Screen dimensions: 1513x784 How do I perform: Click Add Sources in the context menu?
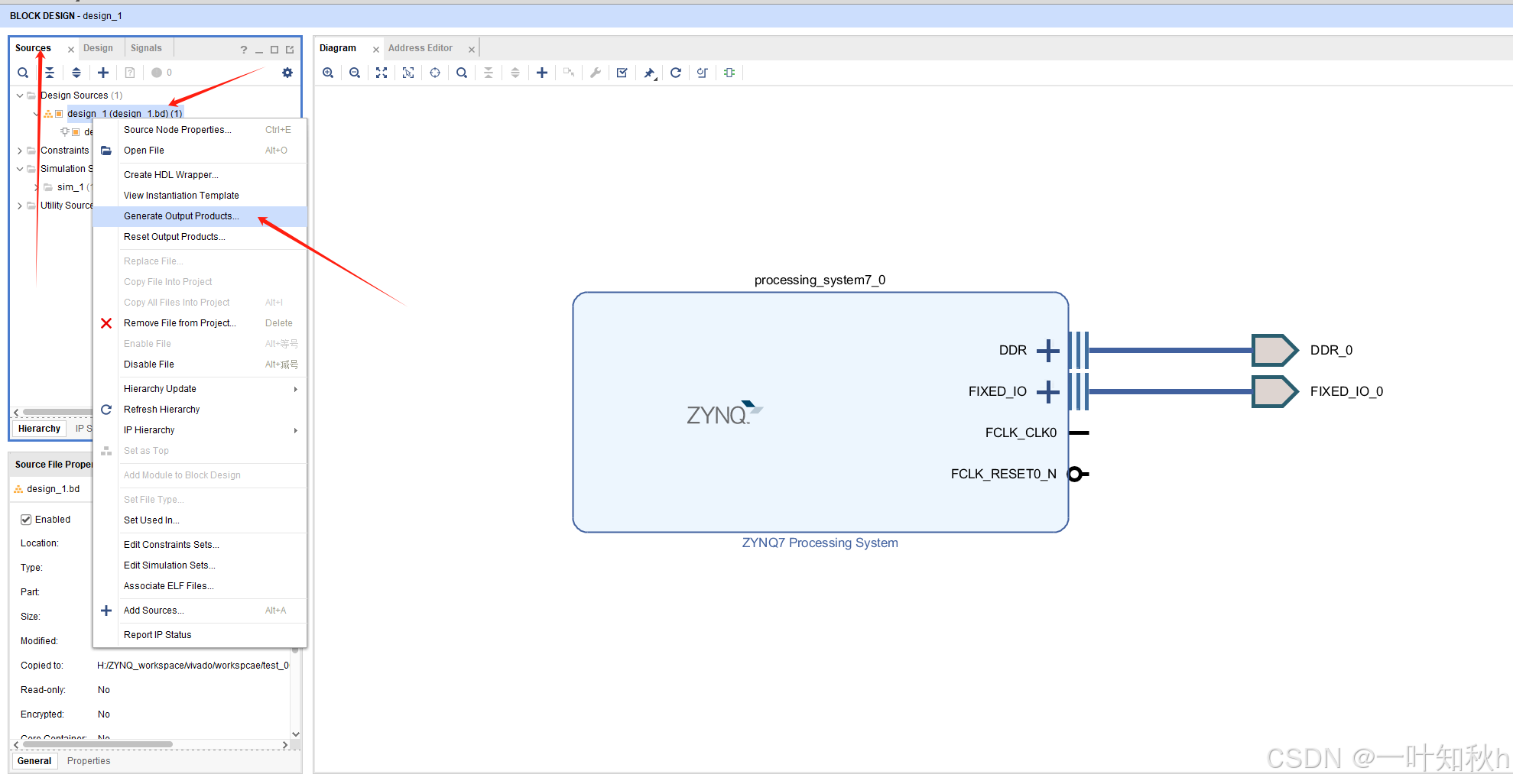coord(200,611)
